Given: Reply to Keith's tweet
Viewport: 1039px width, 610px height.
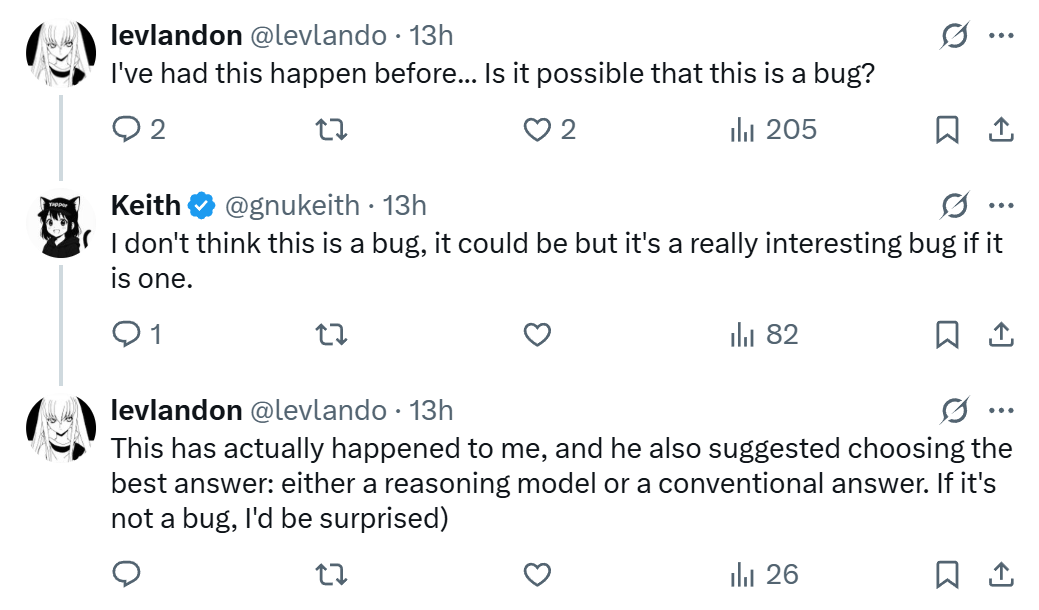Looking at the screenshot, I should tap(127, 335).
